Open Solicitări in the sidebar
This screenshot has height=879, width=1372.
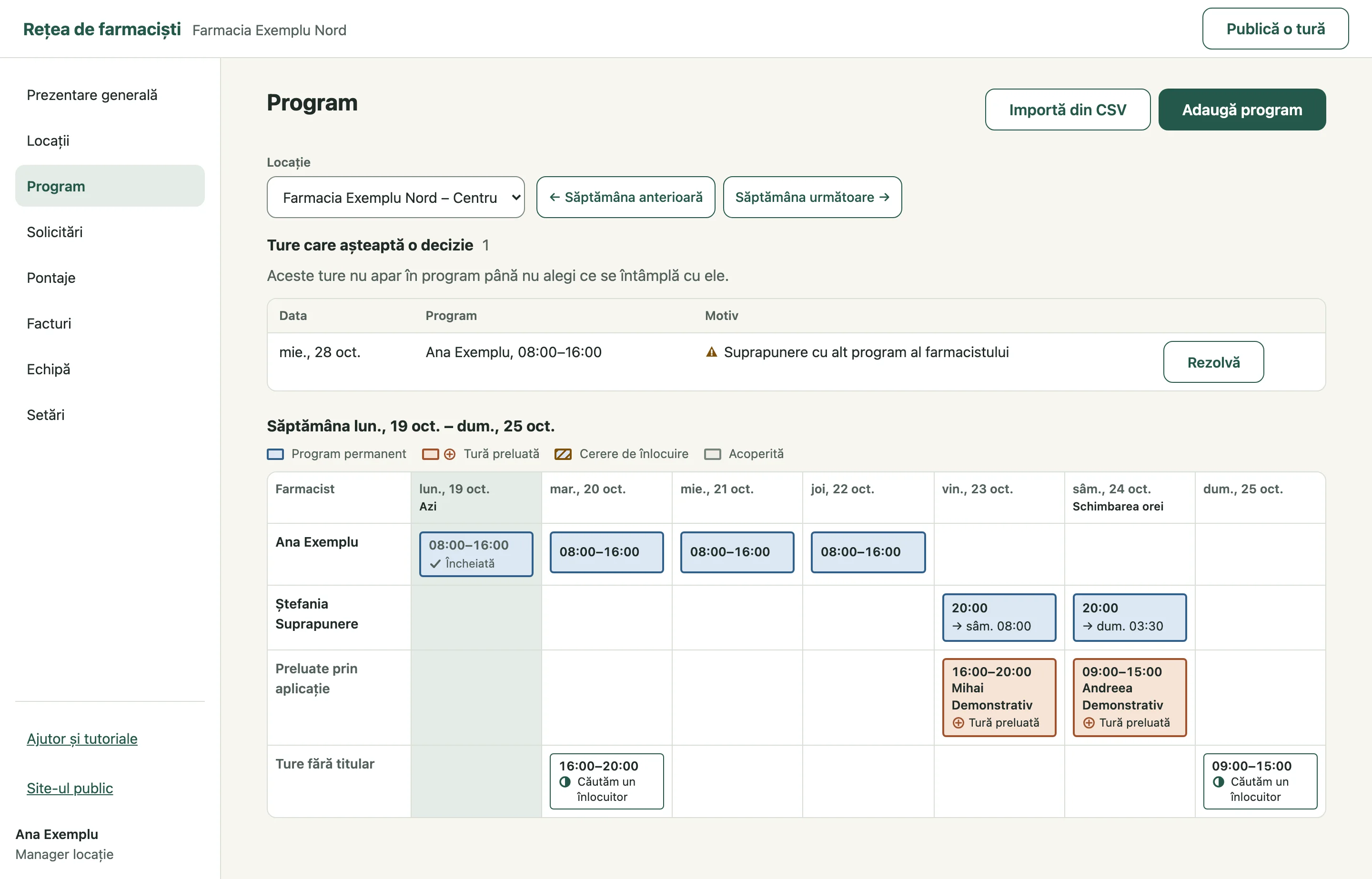pyautogui.click(x=110, y=232)
